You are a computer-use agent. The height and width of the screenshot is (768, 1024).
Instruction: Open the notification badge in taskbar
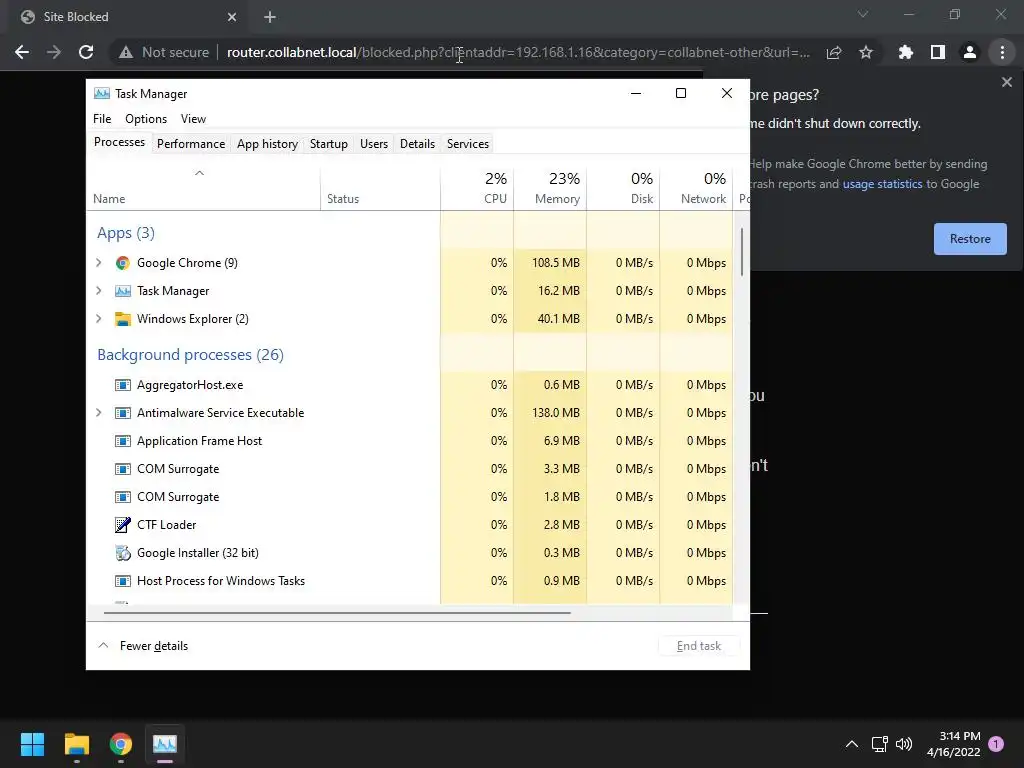point(996,743)
